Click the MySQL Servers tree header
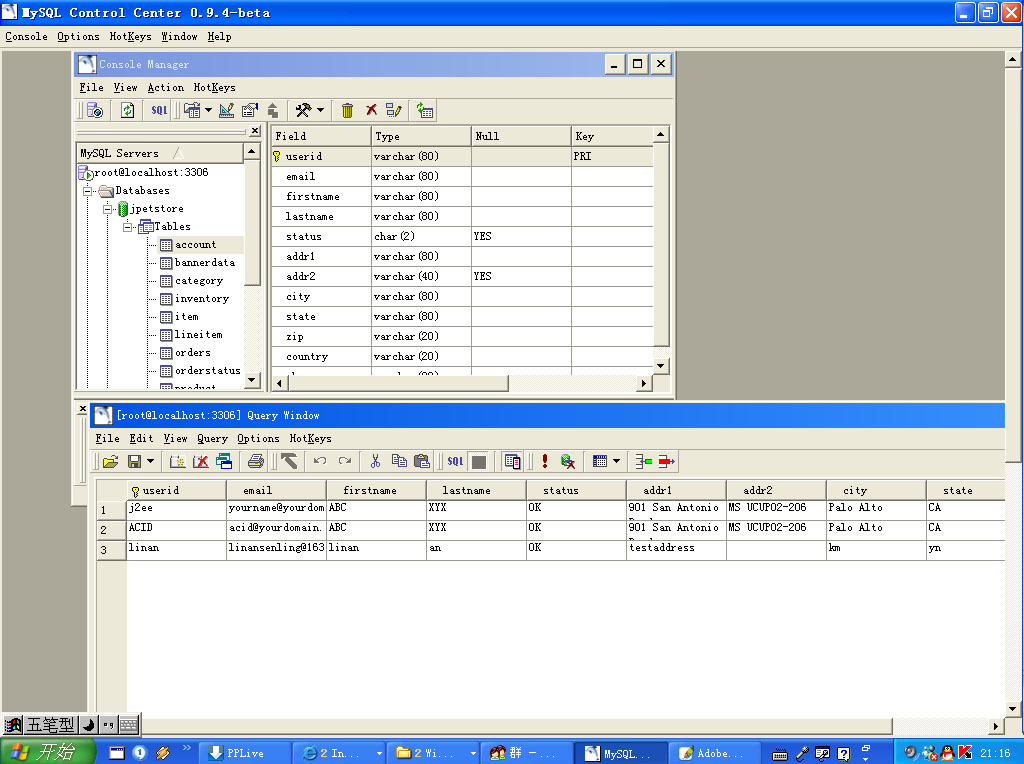Image resolution: width=1024 pixels, height=764 pixels. tap(160, 153)
